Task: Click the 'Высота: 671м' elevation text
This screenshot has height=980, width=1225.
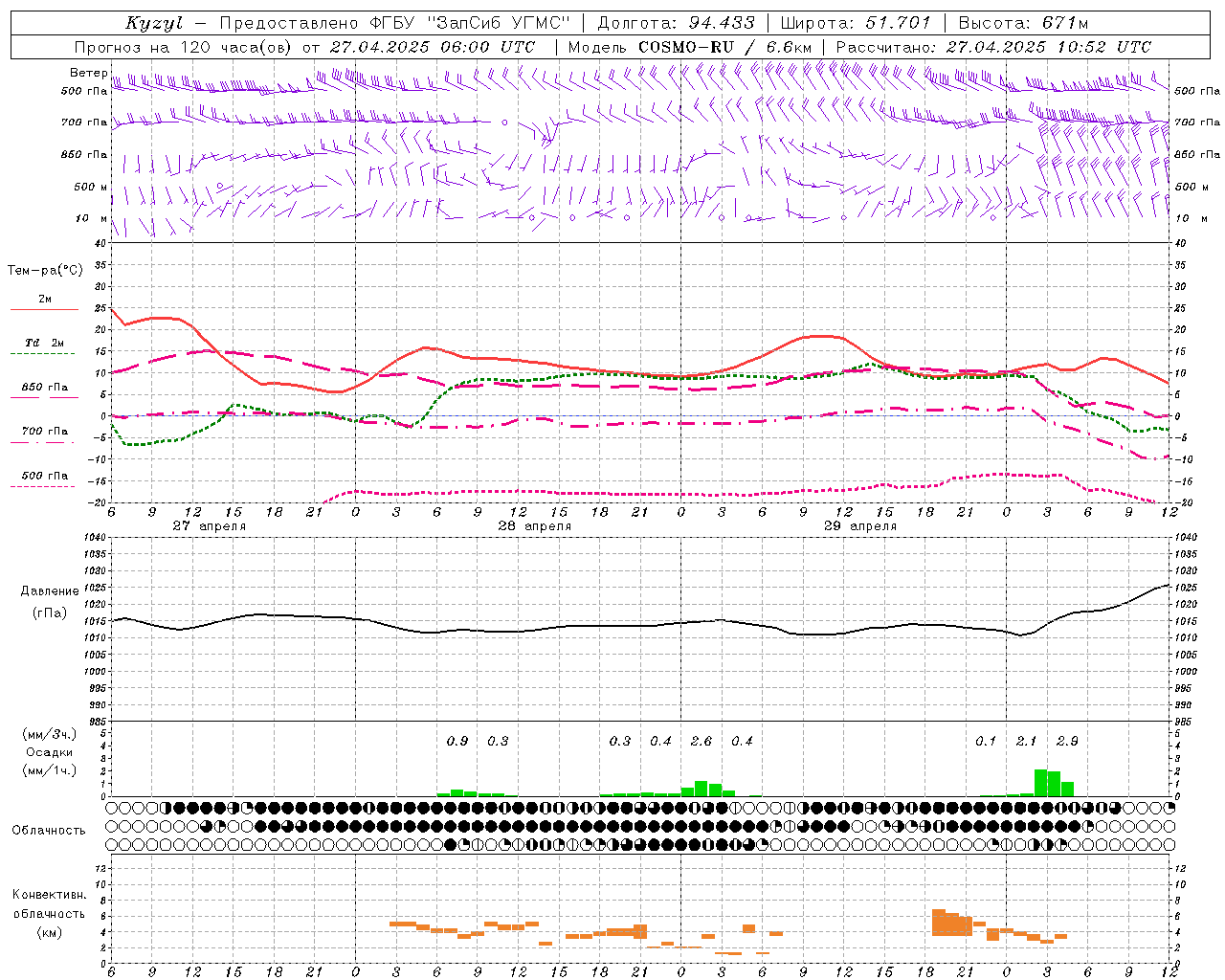Action: tap(1023, 24)
